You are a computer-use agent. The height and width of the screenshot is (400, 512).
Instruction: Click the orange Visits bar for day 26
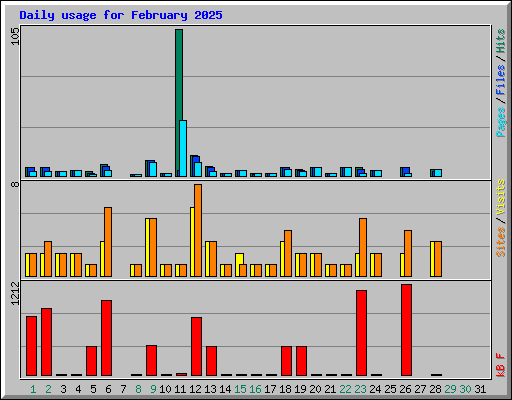408,253
